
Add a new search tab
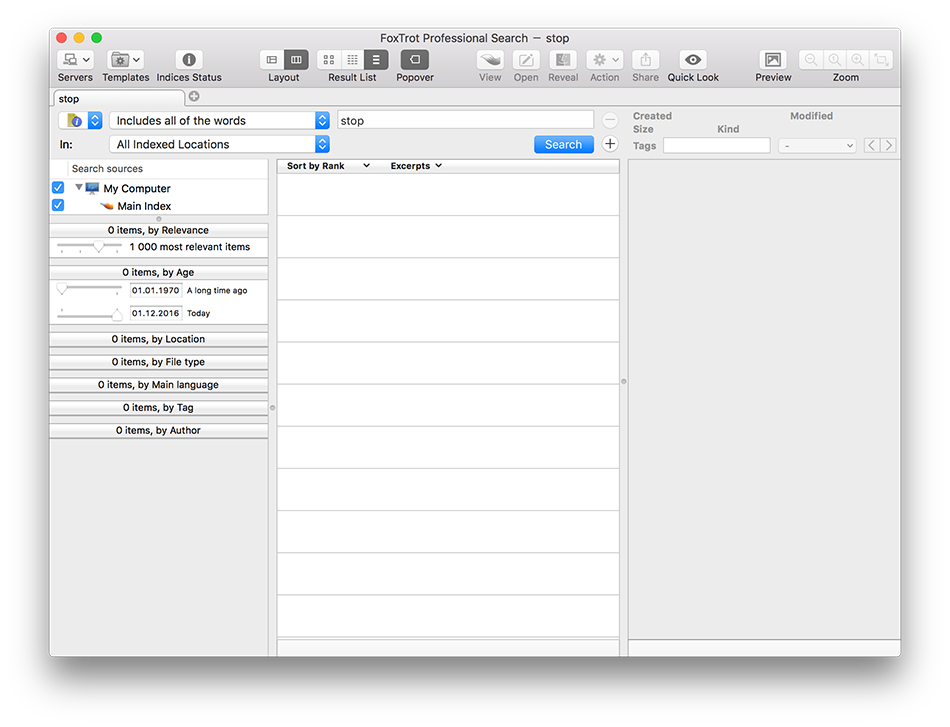(194, 96)
